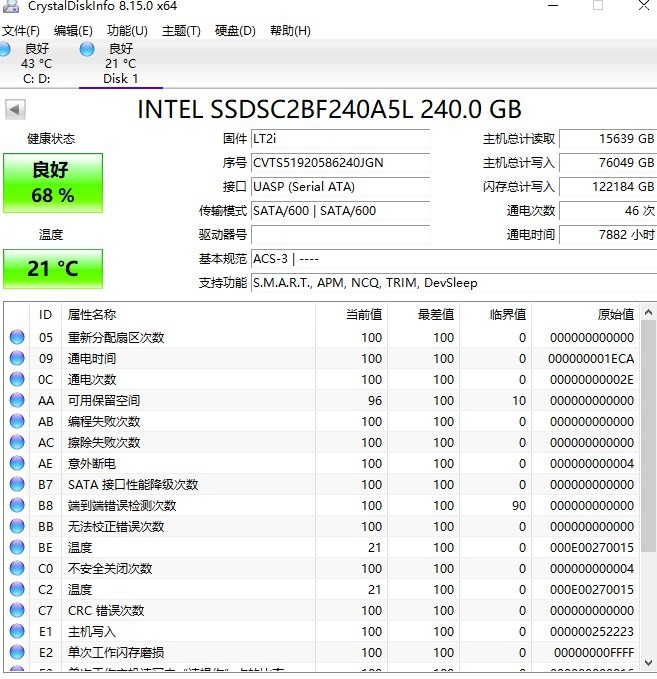Select the SATA 接口性能降级次数 attribute name
657x679 pixels.
133,485
